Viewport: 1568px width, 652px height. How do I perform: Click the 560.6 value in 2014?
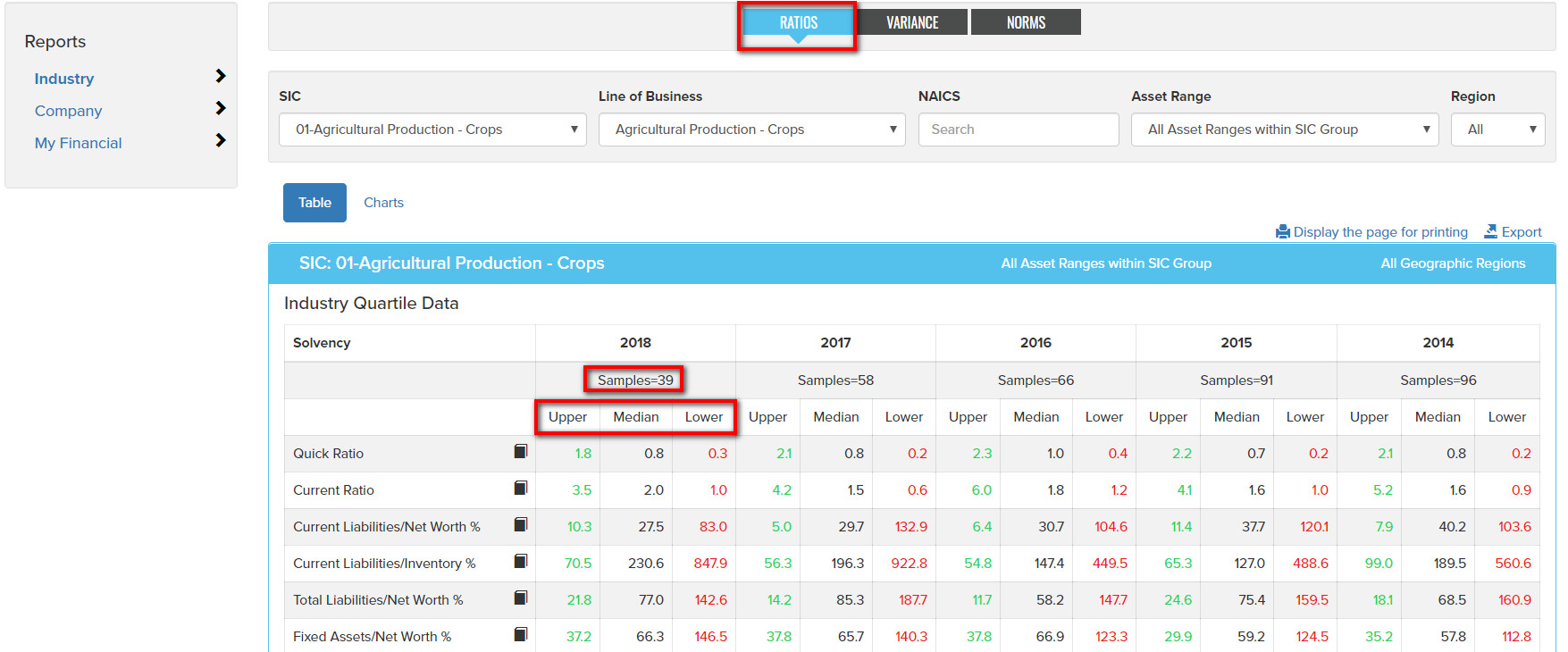pos(1513,564)
